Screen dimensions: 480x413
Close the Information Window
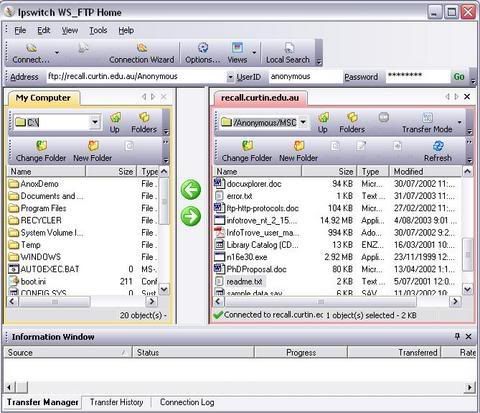(x=468, y=337)
